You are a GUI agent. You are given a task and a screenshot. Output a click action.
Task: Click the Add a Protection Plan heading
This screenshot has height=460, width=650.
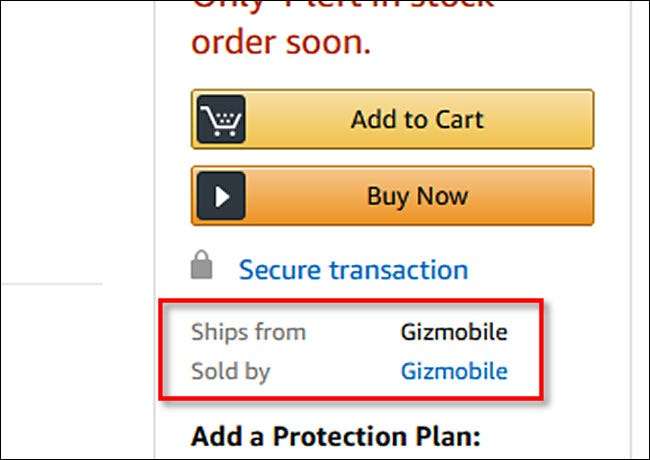point(336,436)
